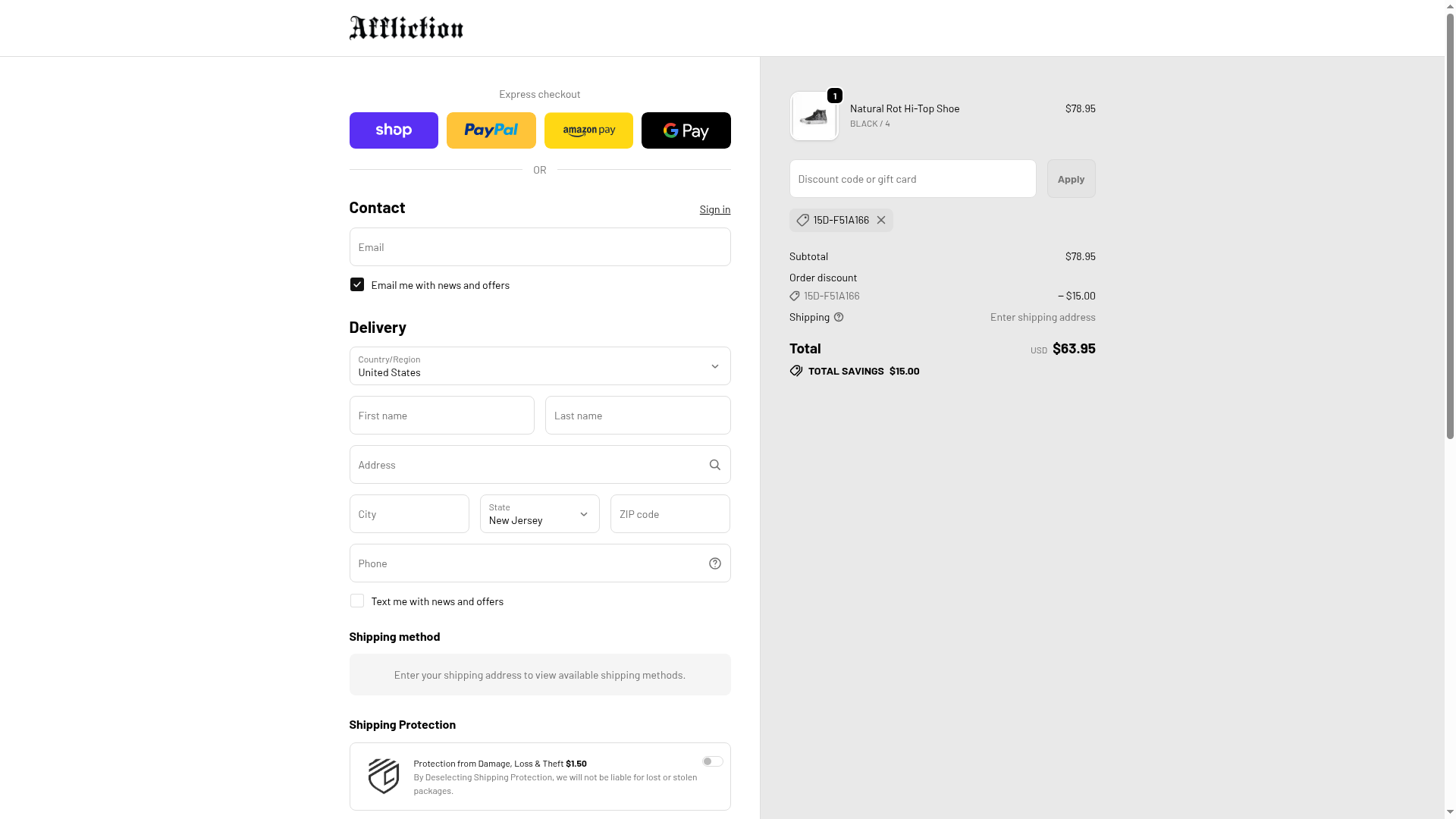Screen dimensions: 1456x819
Task: Click the Sign in link
Action: pos(714,209)
